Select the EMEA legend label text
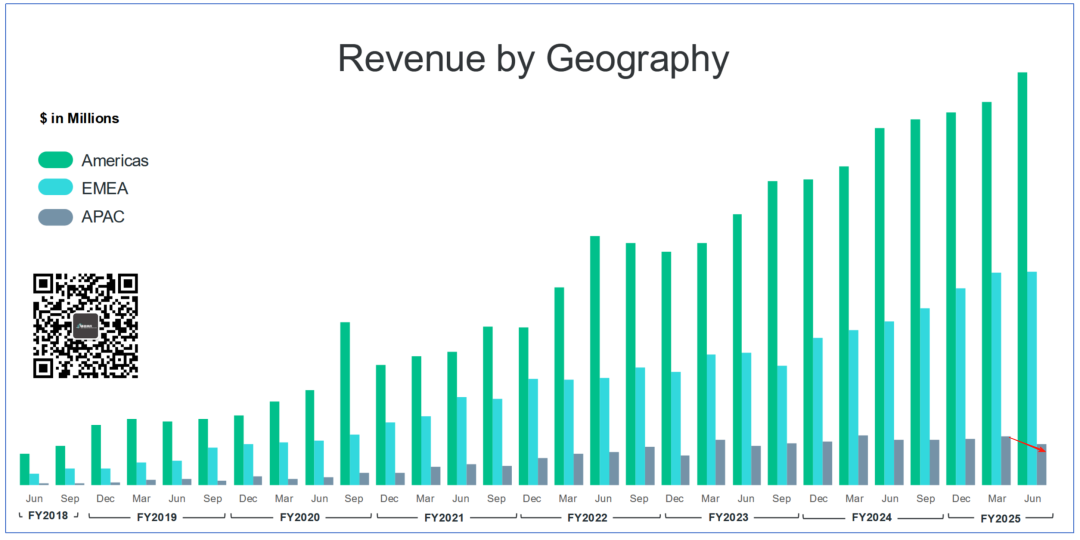Screen dimensions: 1080x540 (105, 188)
